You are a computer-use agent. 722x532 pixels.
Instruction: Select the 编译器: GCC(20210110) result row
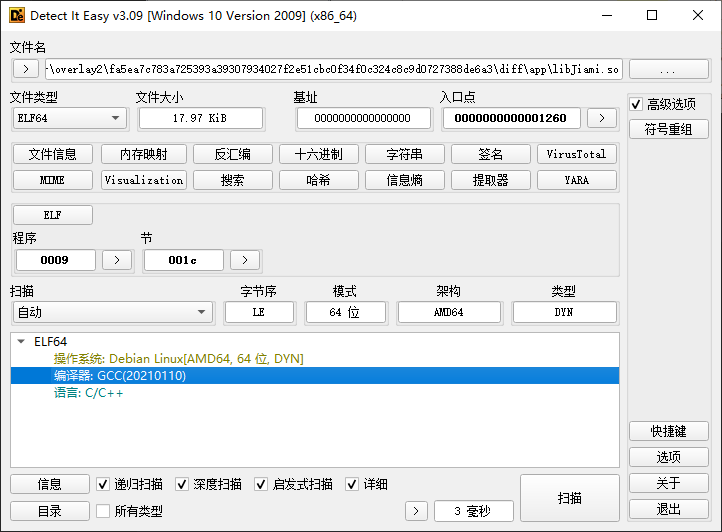120,376
